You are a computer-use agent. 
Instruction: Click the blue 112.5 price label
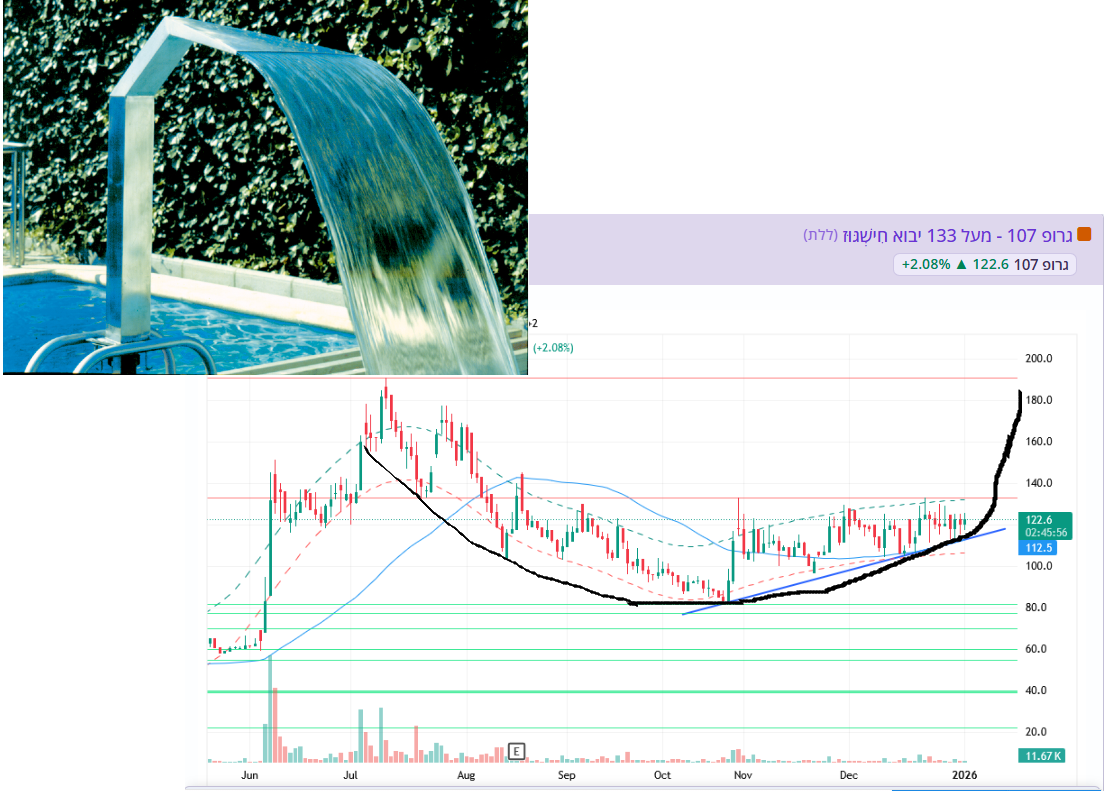tap(1038, 548)
